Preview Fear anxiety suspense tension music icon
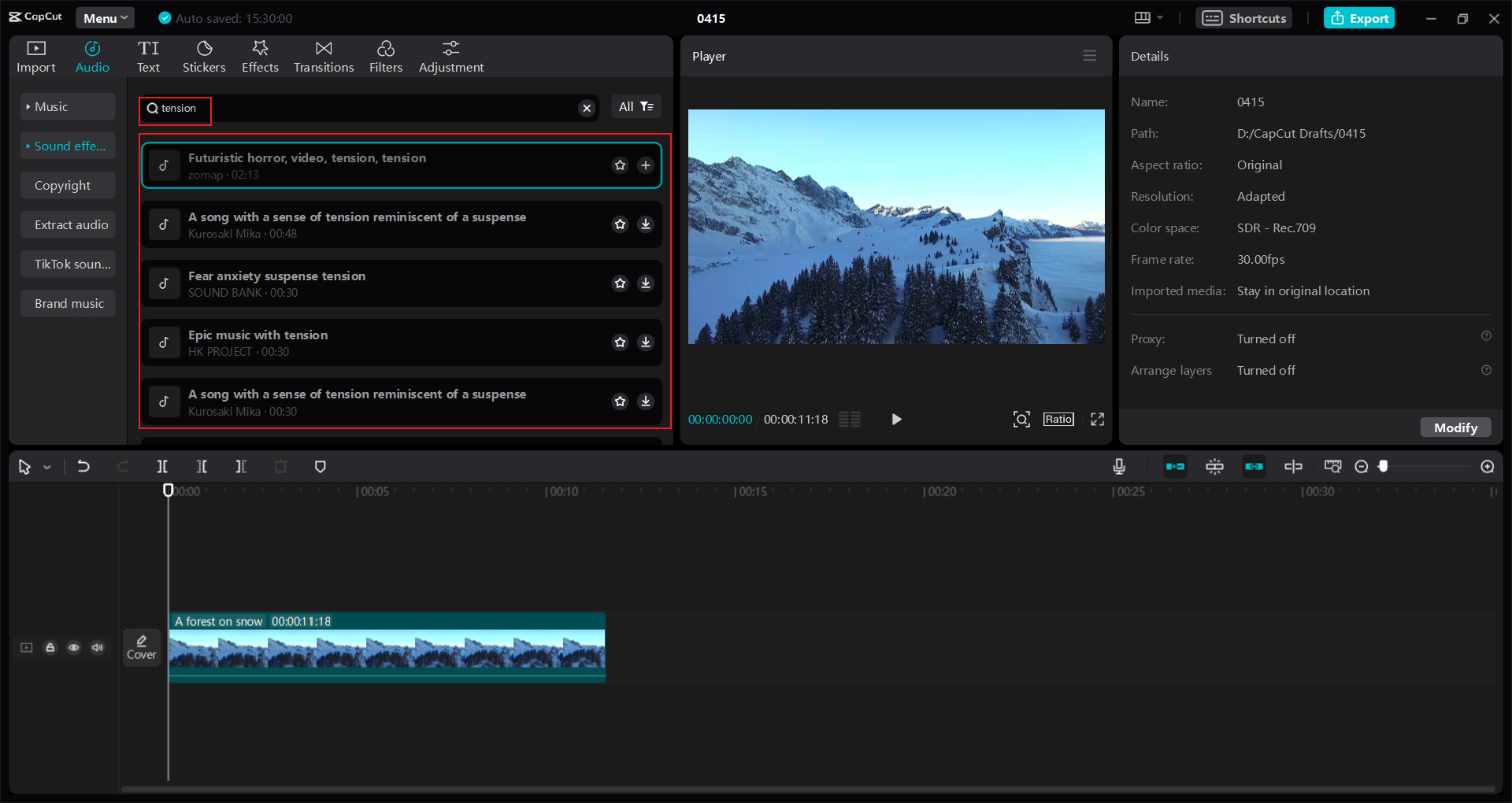The image size is (1512, 803). coord(165,283)
